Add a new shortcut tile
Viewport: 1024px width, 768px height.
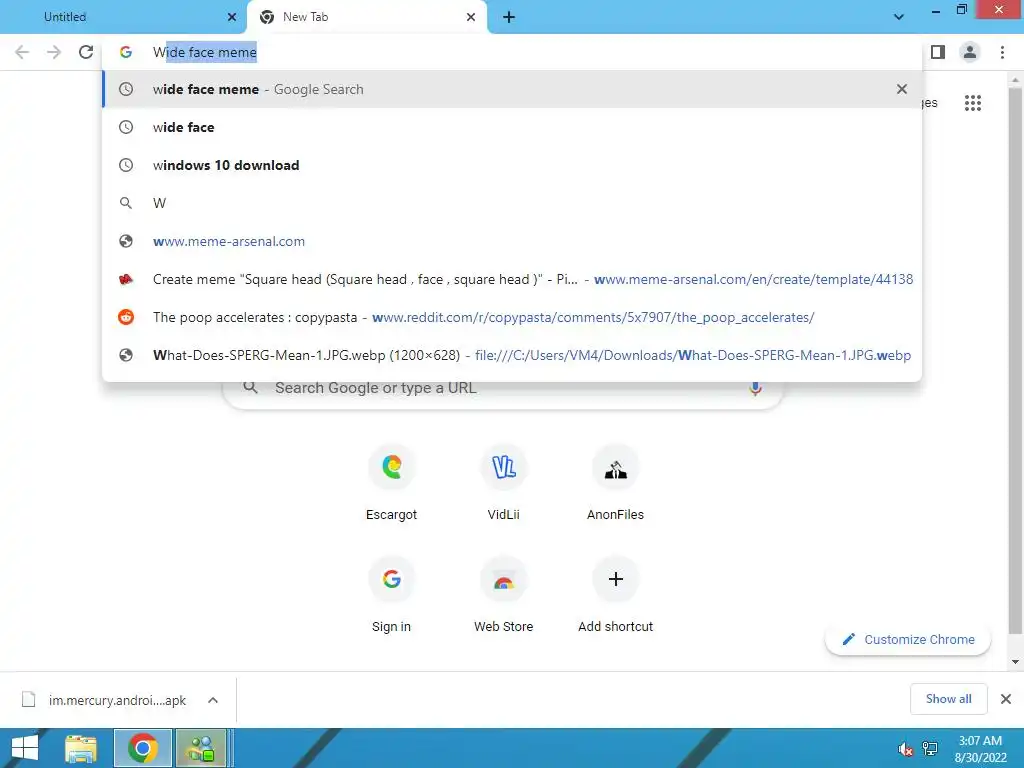click(615, 596)
